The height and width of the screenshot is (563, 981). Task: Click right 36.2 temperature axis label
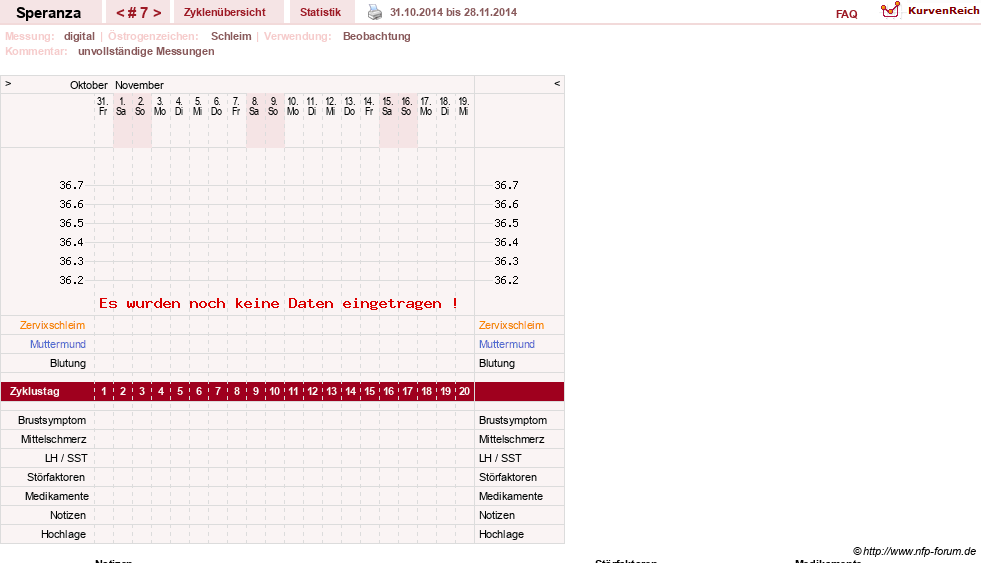506,280
